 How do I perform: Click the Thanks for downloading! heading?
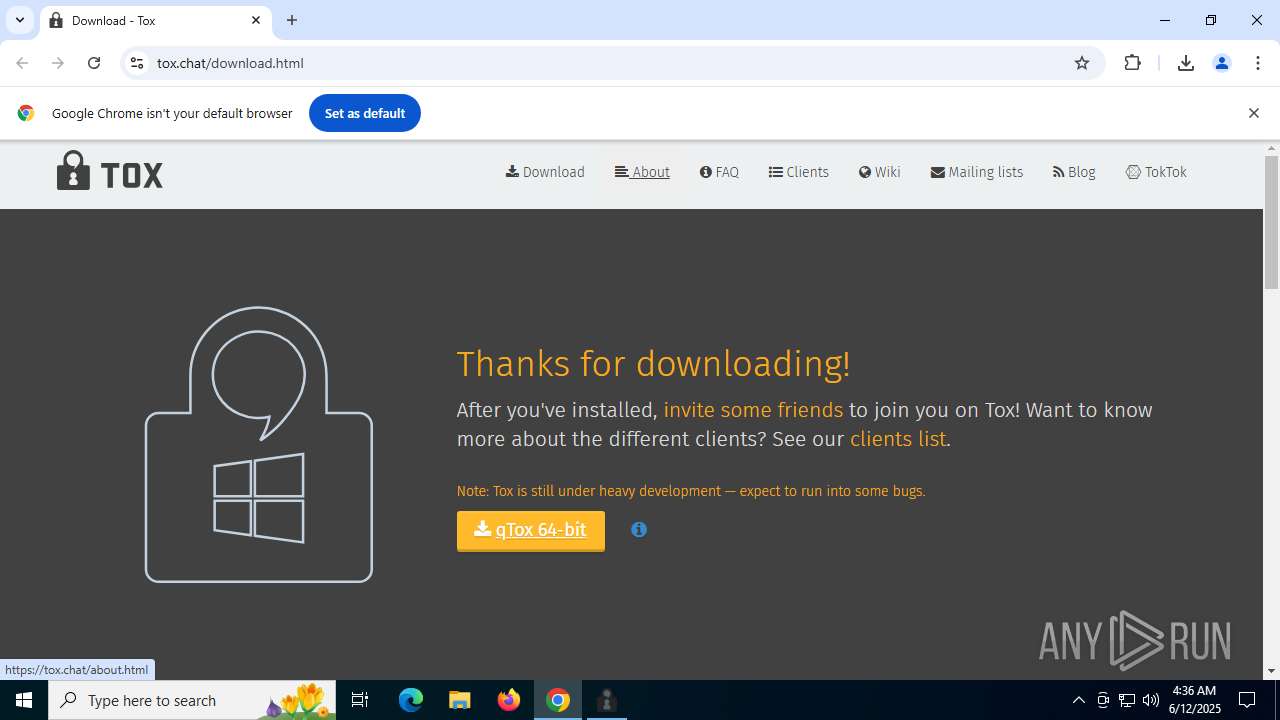[653, 364]
